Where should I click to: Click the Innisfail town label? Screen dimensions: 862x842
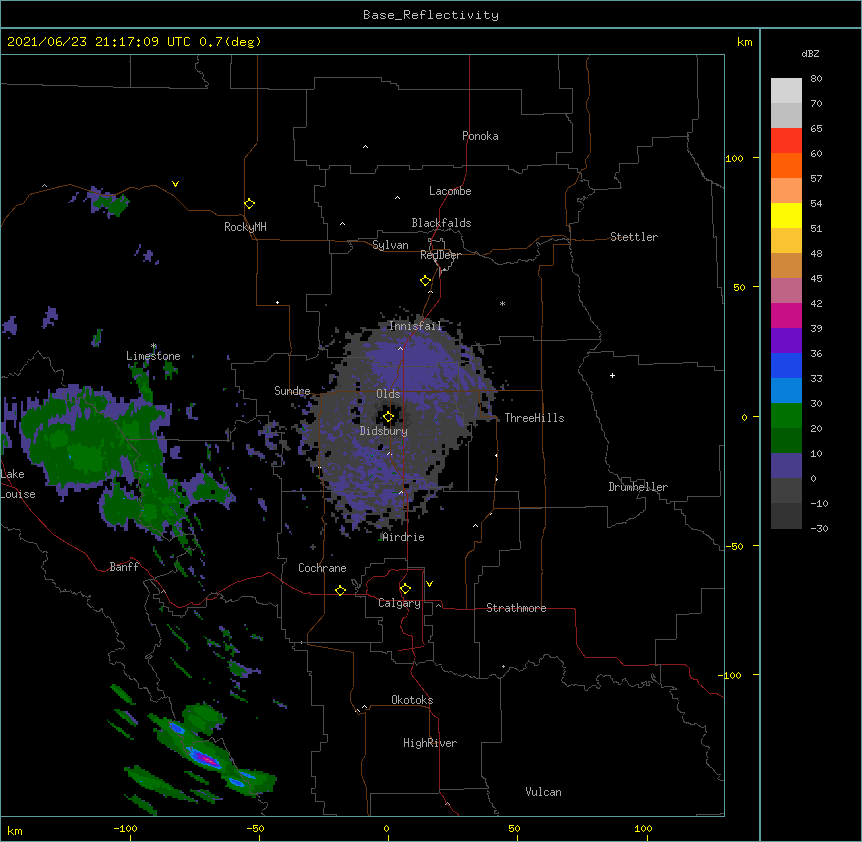(415, 326)
